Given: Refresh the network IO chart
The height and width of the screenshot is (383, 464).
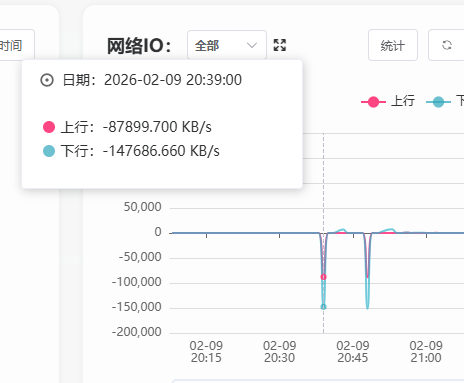Looking at the screenshot, I should [x=447, y=45].
